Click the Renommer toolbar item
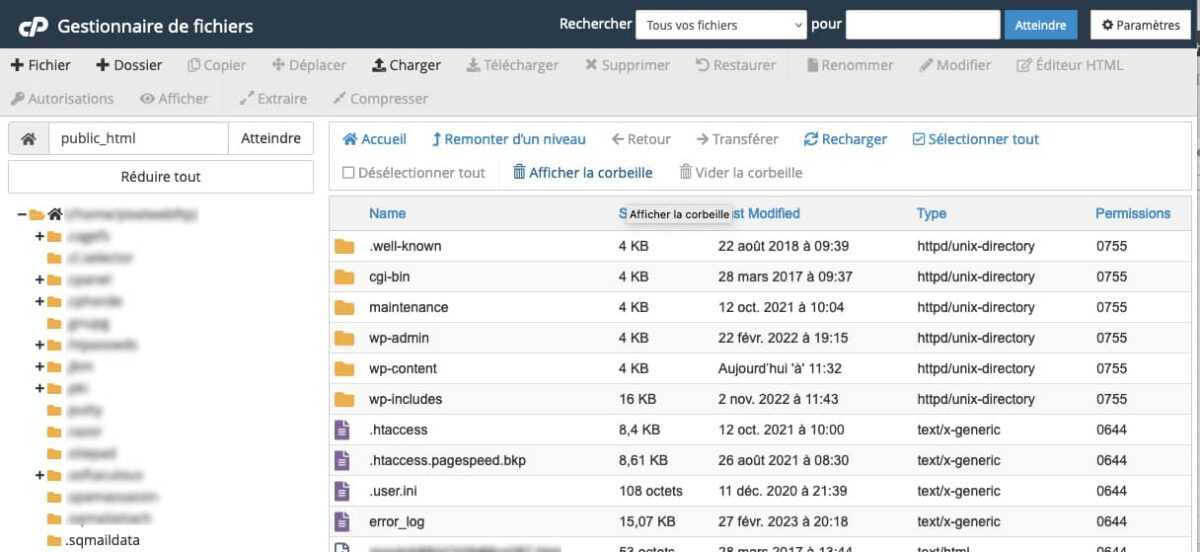The image size is (1200, 552). coord(849,65)
